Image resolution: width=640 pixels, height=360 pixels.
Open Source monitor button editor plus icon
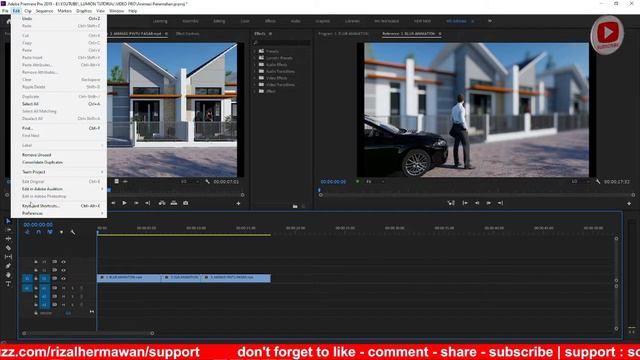pos(238,203)
